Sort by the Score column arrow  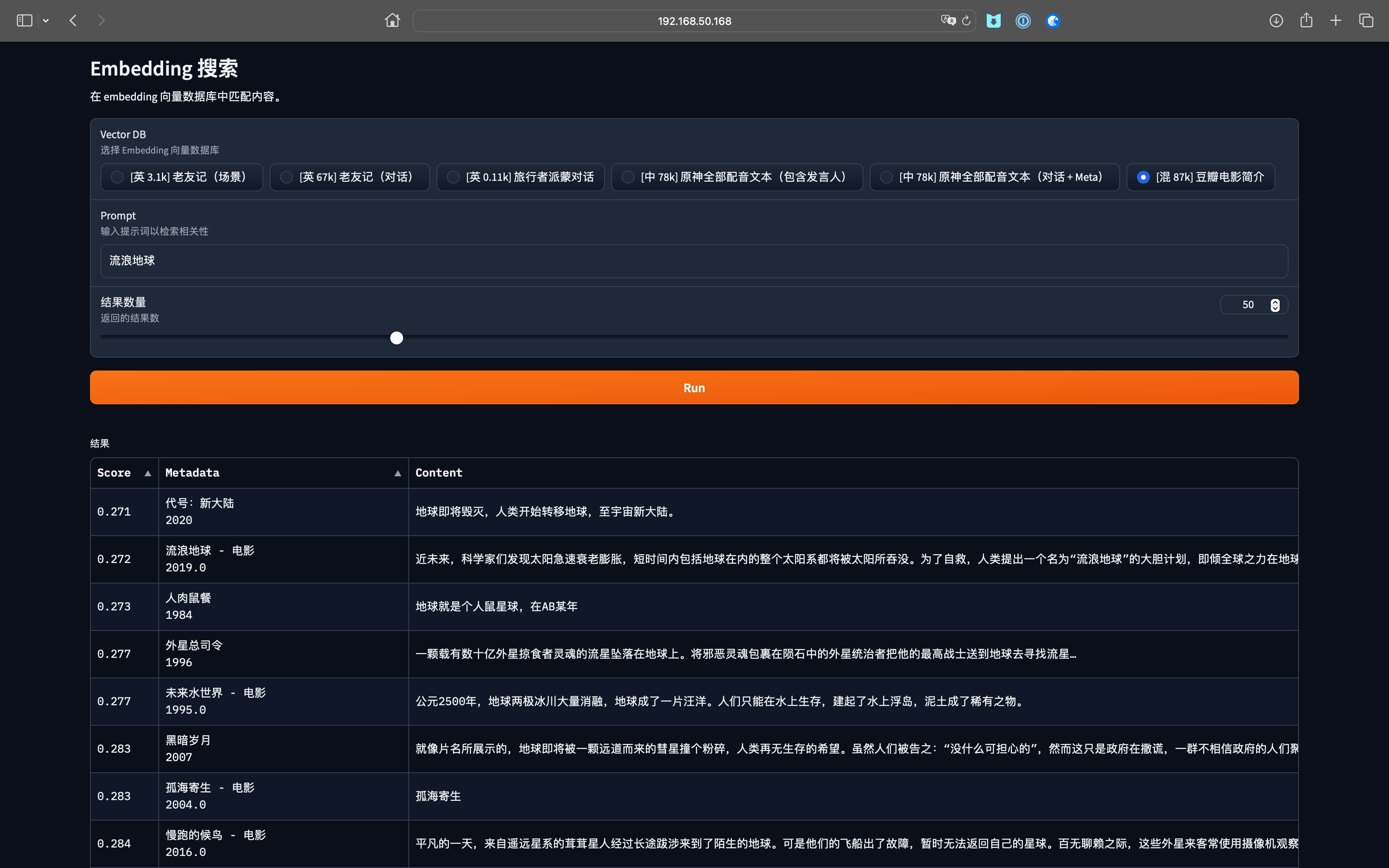[148, 473]
